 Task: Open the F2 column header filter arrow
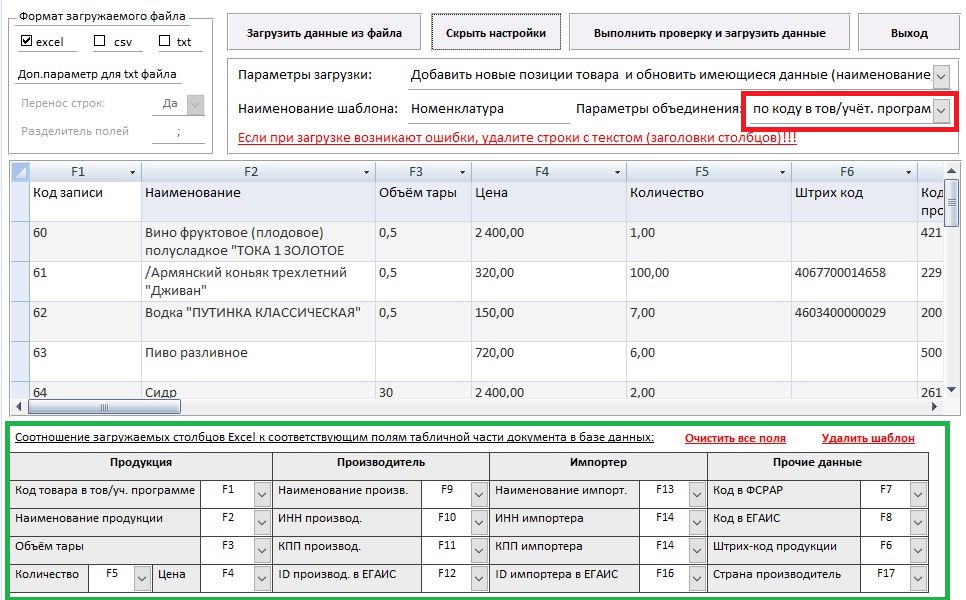(366, 173)
